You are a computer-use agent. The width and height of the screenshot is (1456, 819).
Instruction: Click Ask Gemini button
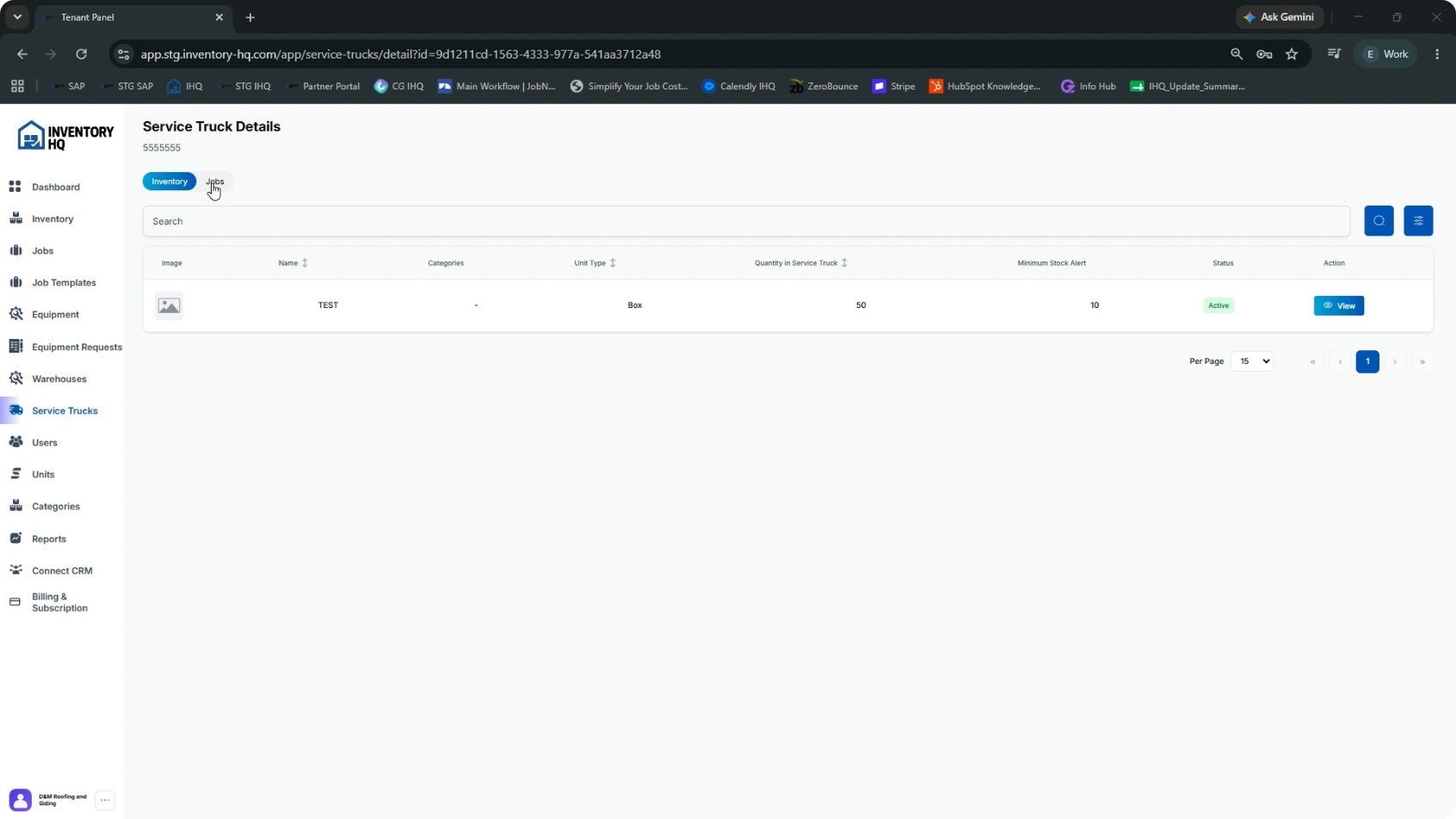click(1280, 17)
